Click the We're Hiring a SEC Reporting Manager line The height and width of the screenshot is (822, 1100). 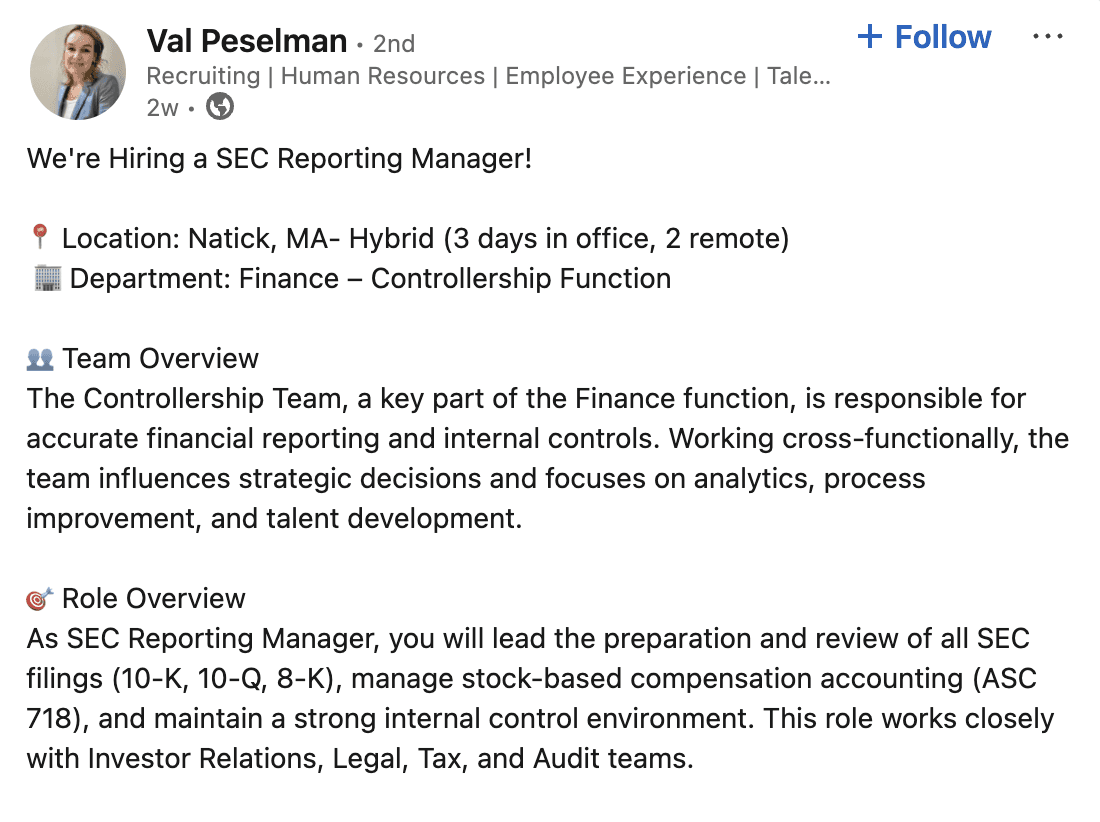click(x=279, y=159)
